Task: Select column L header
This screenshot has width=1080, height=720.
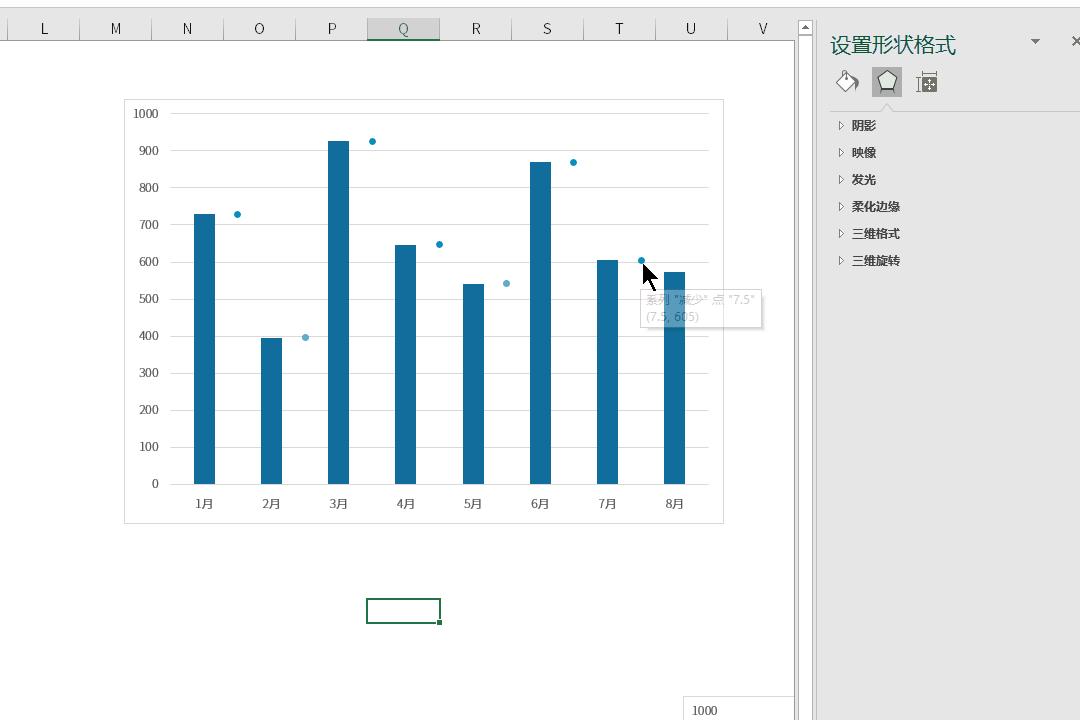Action: [44, 29]
